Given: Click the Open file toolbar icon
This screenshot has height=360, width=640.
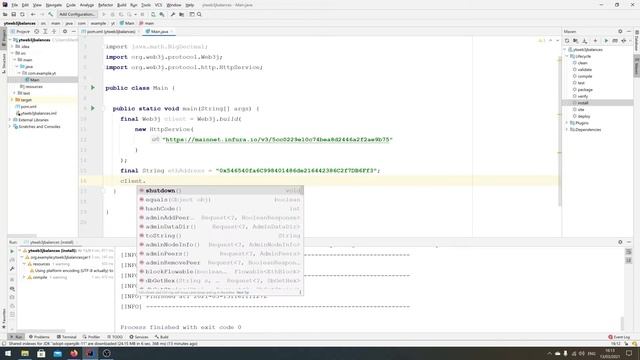Looking at the screenshot, I should tap(5, 14).
